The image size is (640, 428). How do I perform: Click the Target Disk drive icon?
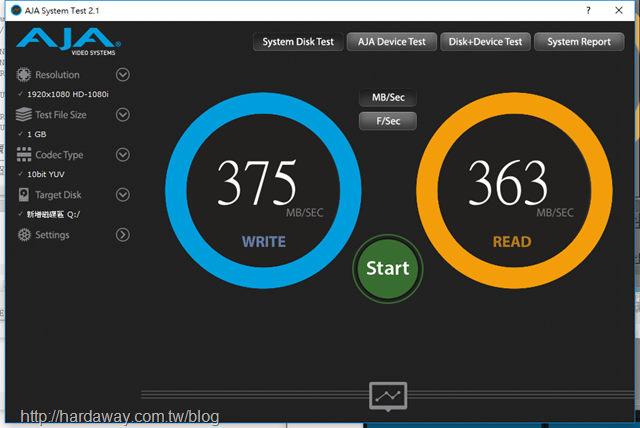pos(24,195)
